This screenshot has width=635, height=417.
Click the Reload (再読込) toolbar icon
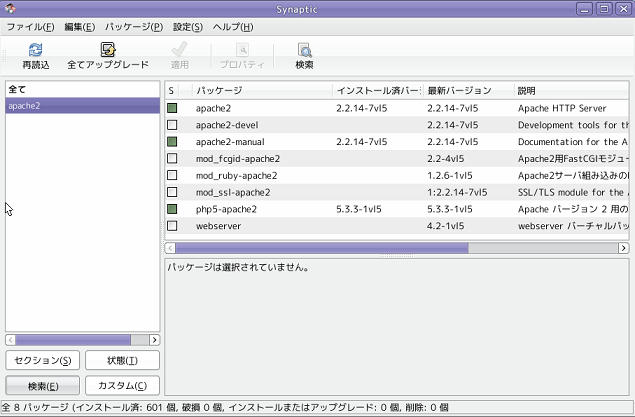point(36,50)
